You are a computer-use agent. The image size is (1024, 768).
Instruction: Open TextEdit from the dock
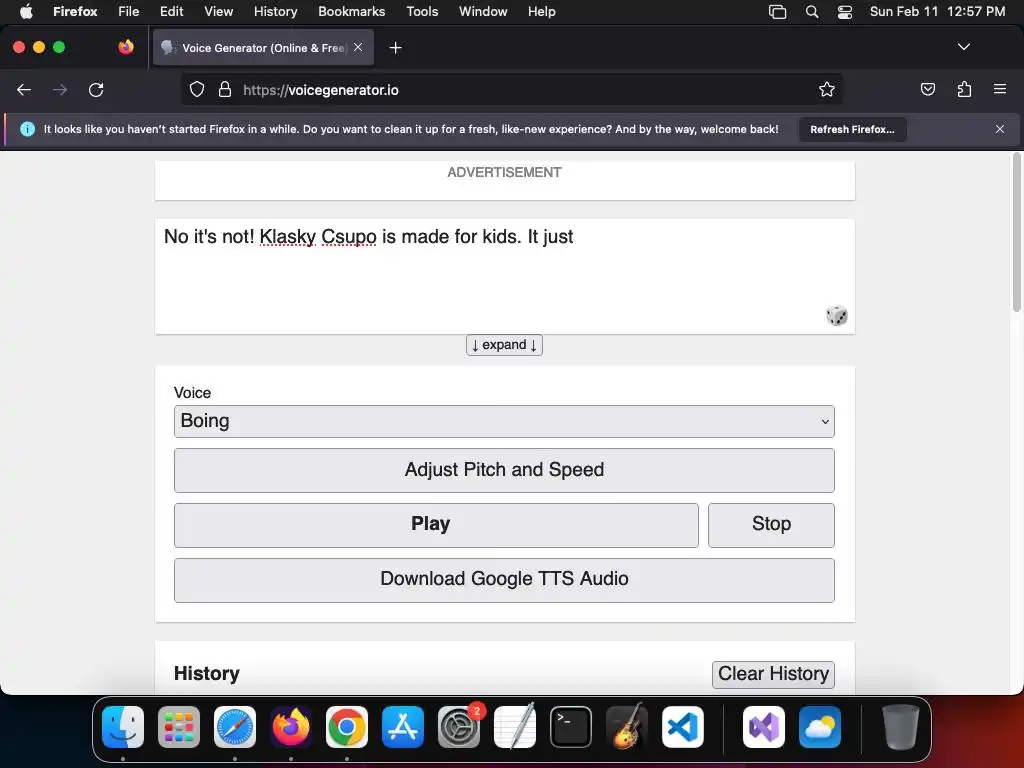click(515, 727)
